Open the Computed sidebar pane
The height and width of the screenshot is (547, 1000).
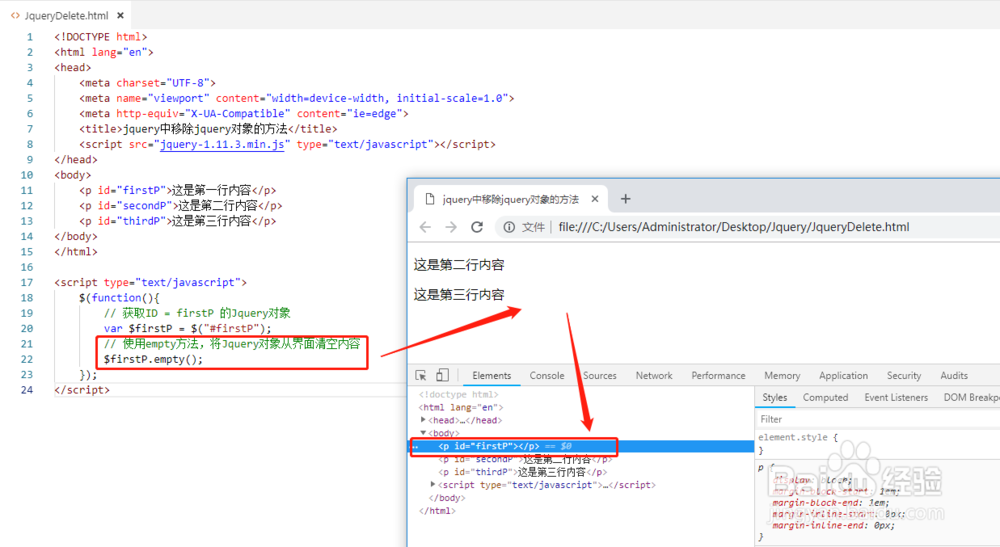pos(825,397)
